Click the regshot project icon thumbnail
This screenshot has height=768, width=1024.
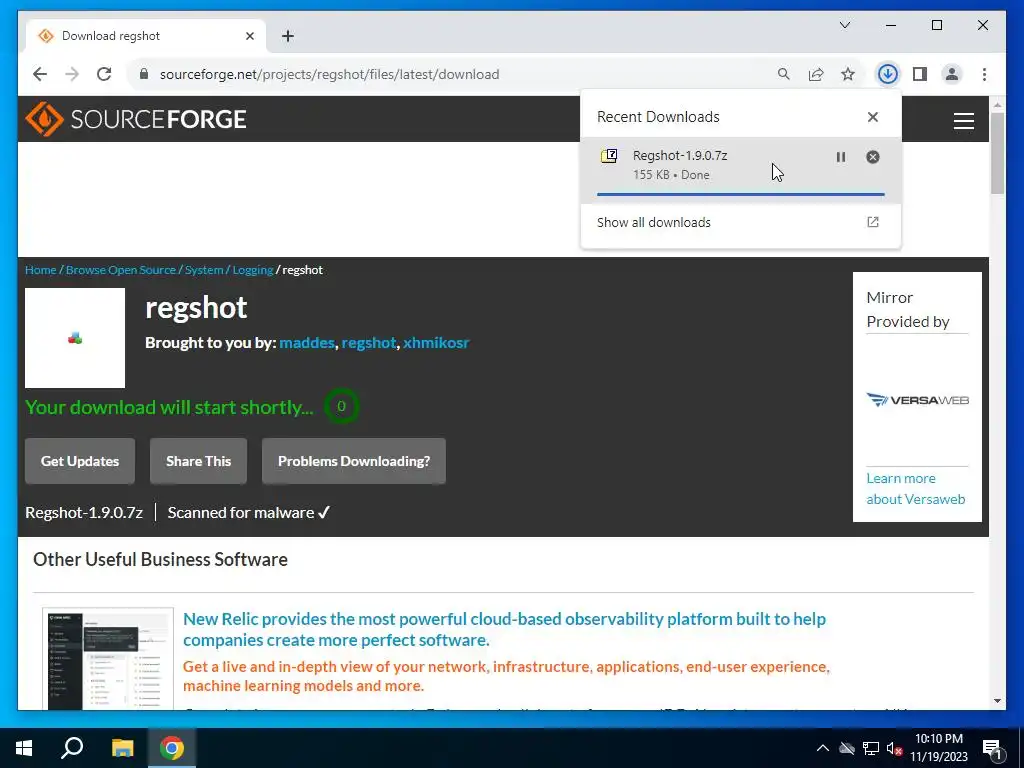coord(75,338)
